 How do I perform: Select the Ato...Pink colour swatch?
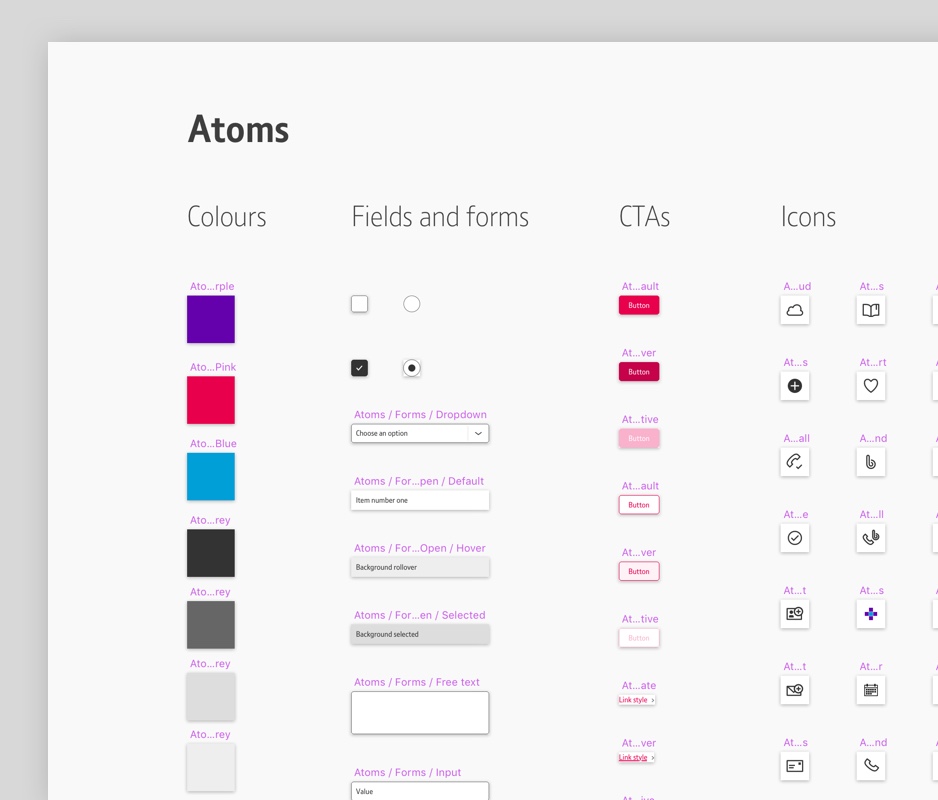coord(210,399)
